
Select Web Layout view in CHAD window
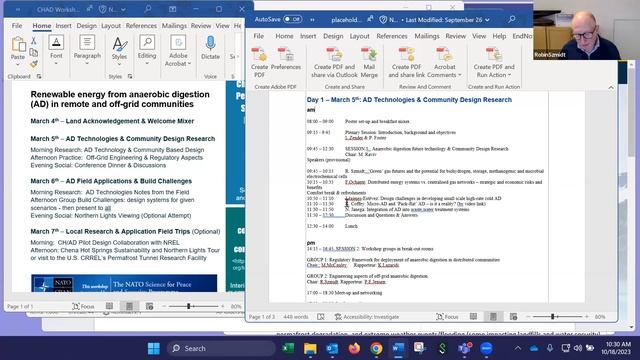[x=149, y=306]
